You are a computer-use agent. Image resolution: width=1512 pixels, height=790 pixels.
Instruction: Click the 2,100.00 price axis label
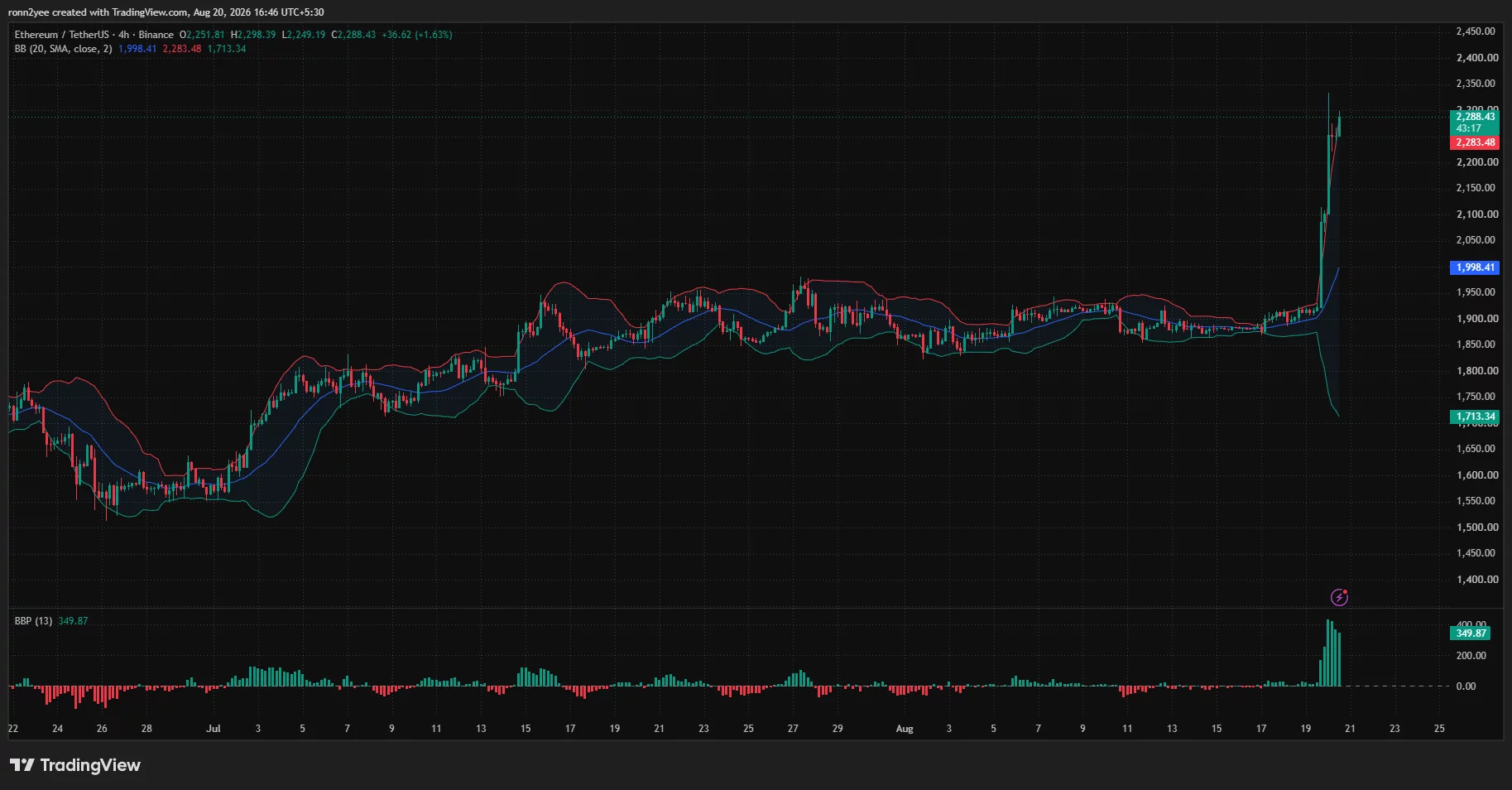tap(1477, 214)
